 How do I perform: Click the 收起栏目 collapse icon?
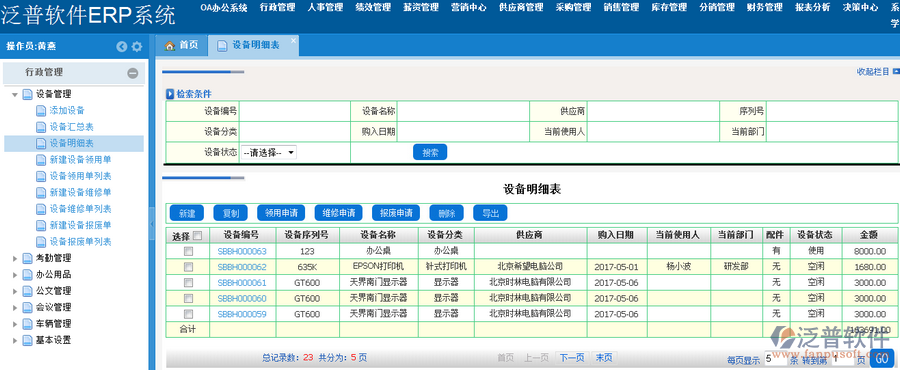click(896, 71)
